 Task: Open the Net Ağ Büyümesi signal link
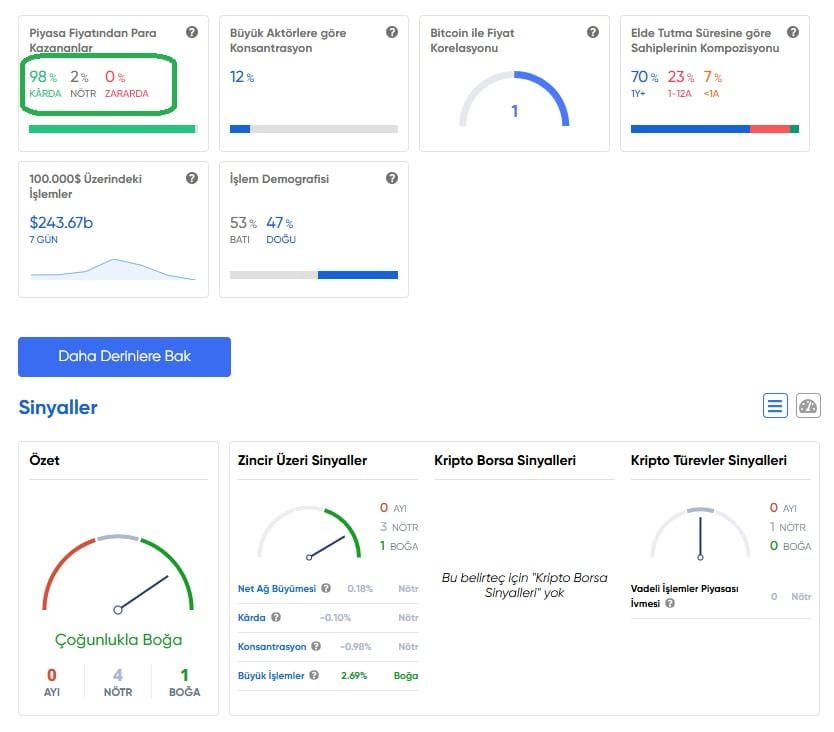point(277,589)
